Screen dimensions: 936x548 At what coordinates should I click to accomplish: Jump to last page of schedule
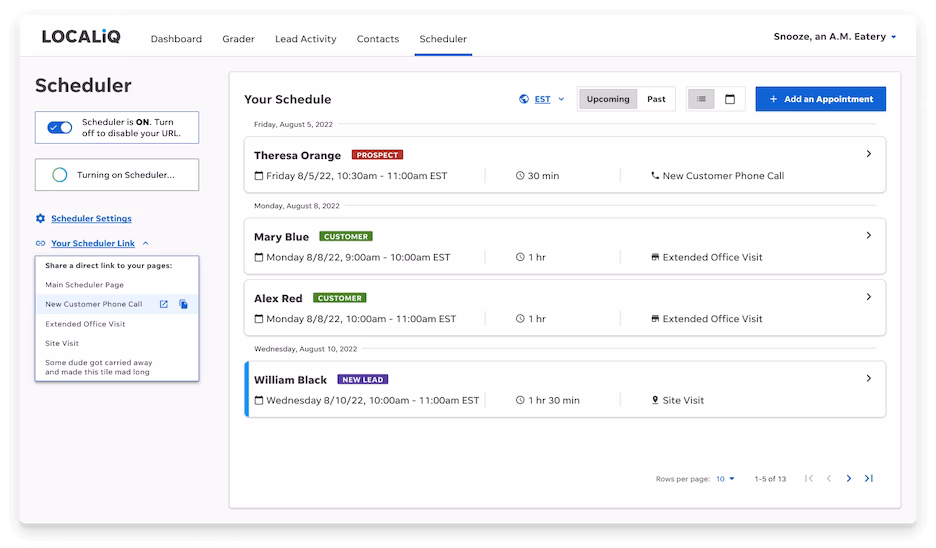tap(869, 479)
